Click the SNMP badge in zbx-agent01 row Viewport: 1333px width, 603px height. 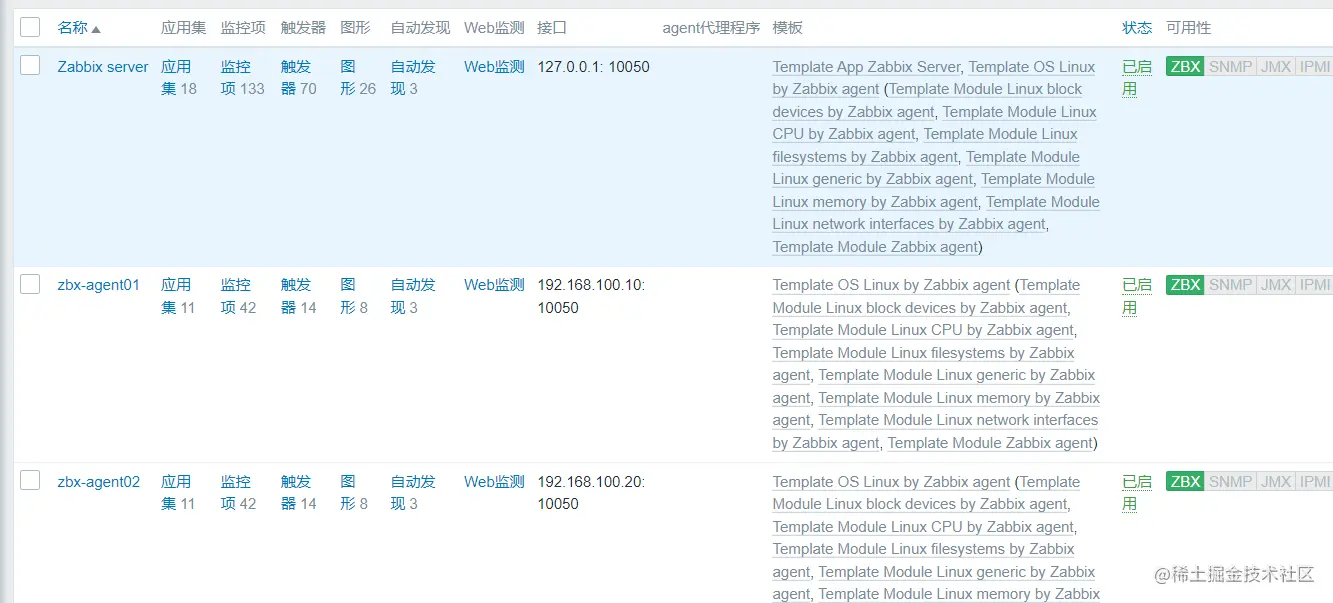1230,285
